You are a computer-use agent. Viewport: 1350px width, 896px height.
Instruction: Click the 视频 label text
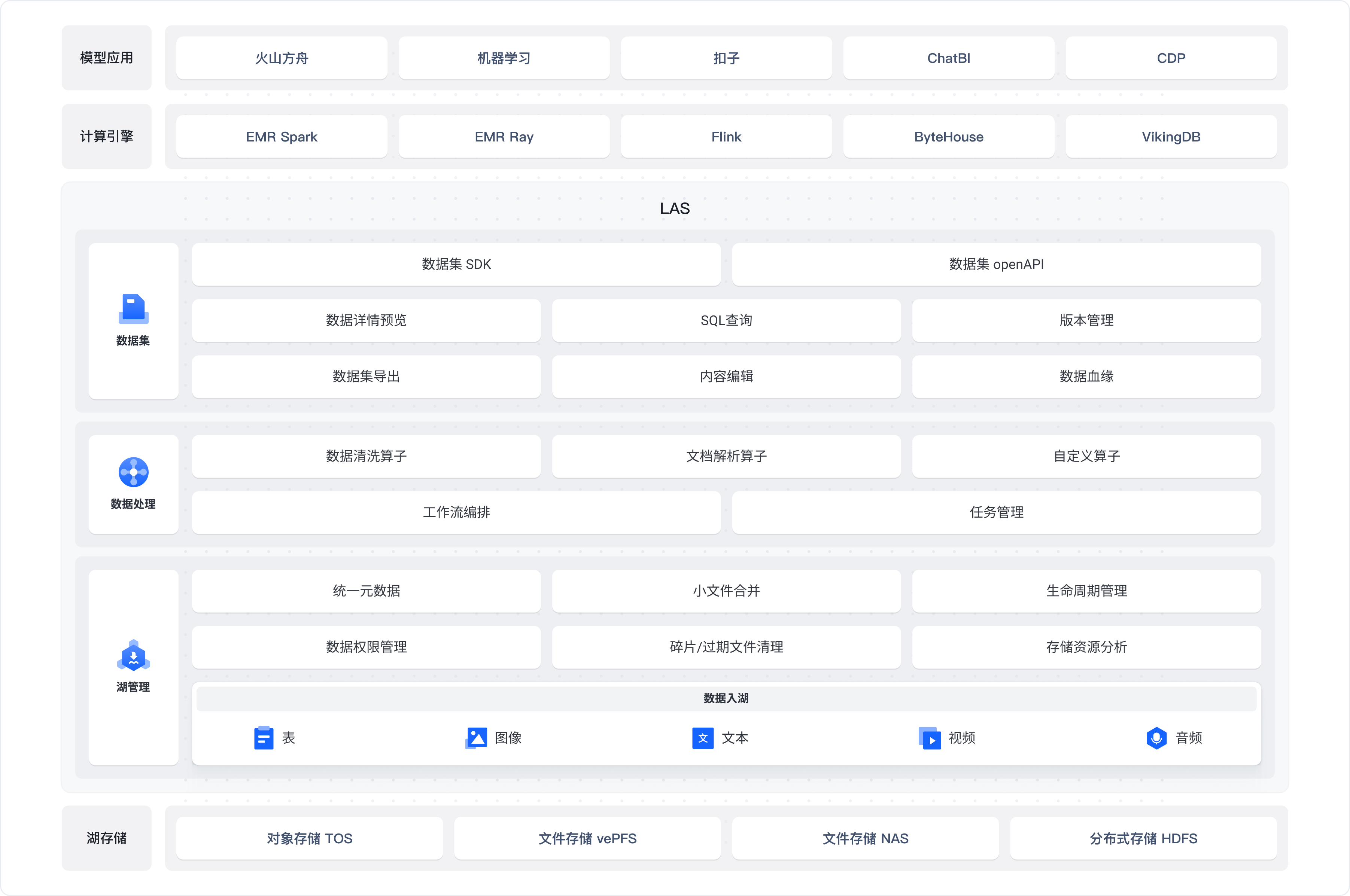(x=962, y=738)
